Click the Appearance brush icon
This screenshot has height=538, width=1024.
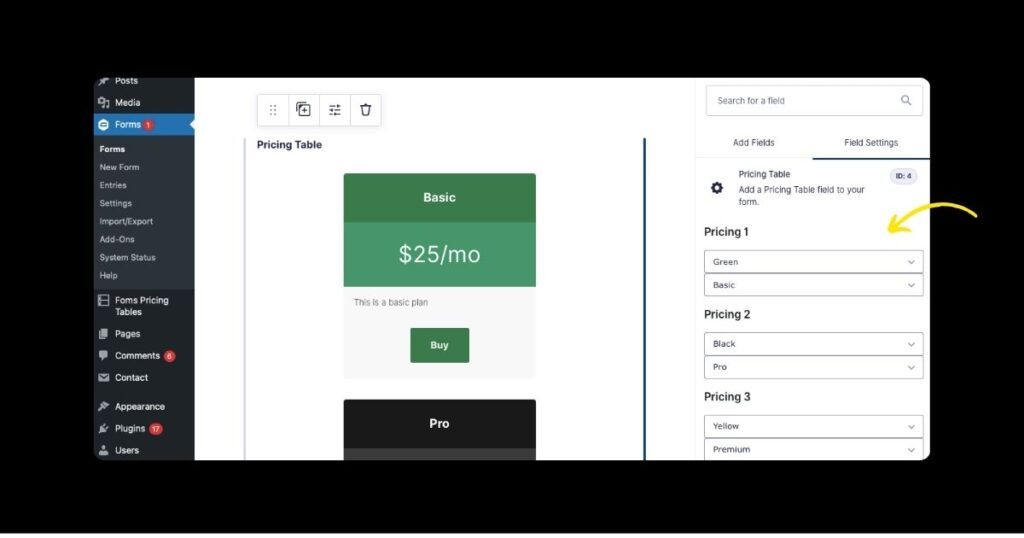(x=103, y=407)
